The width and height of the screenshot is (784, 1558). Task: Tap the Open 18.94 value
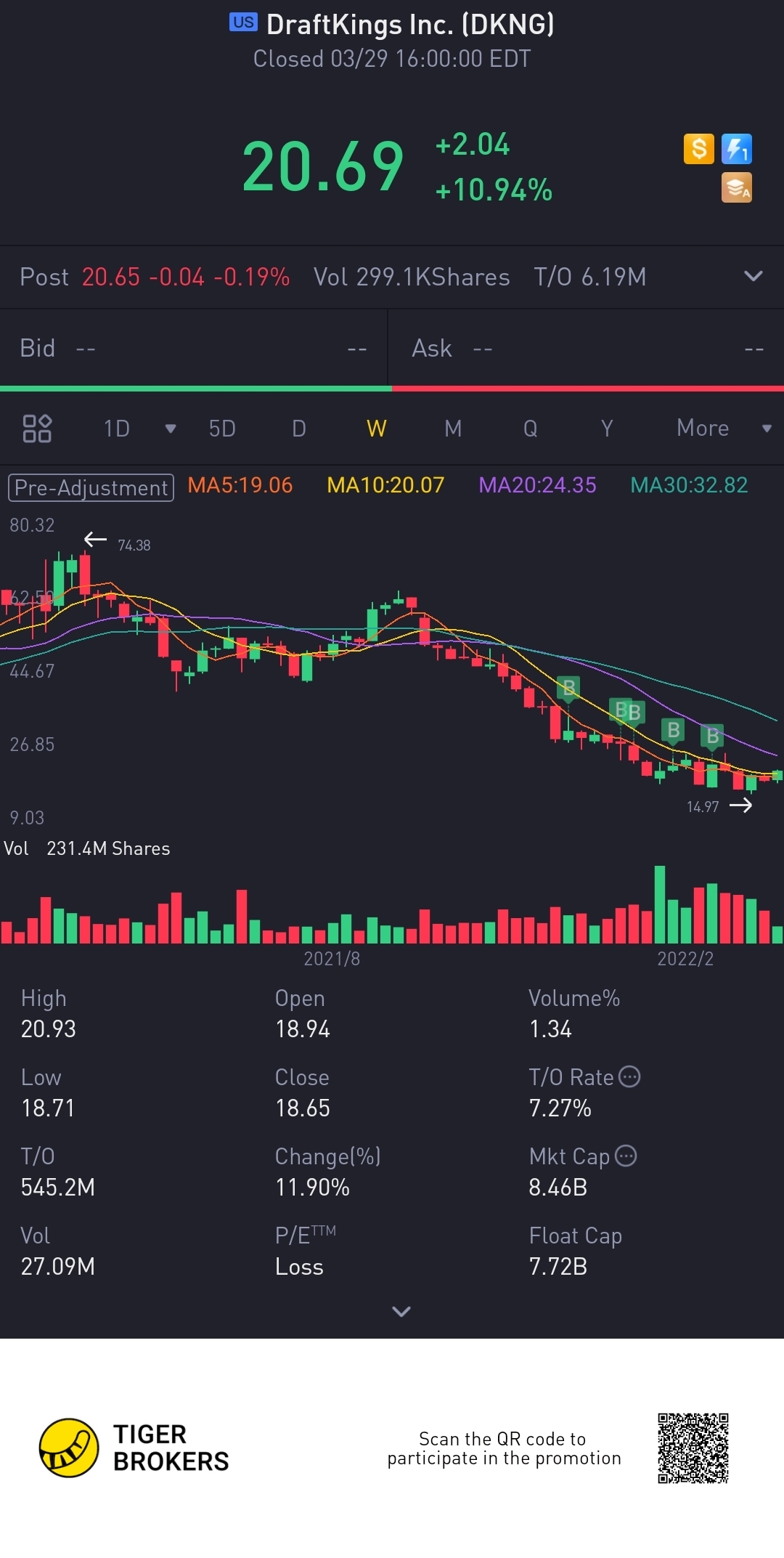(303, 1029)
